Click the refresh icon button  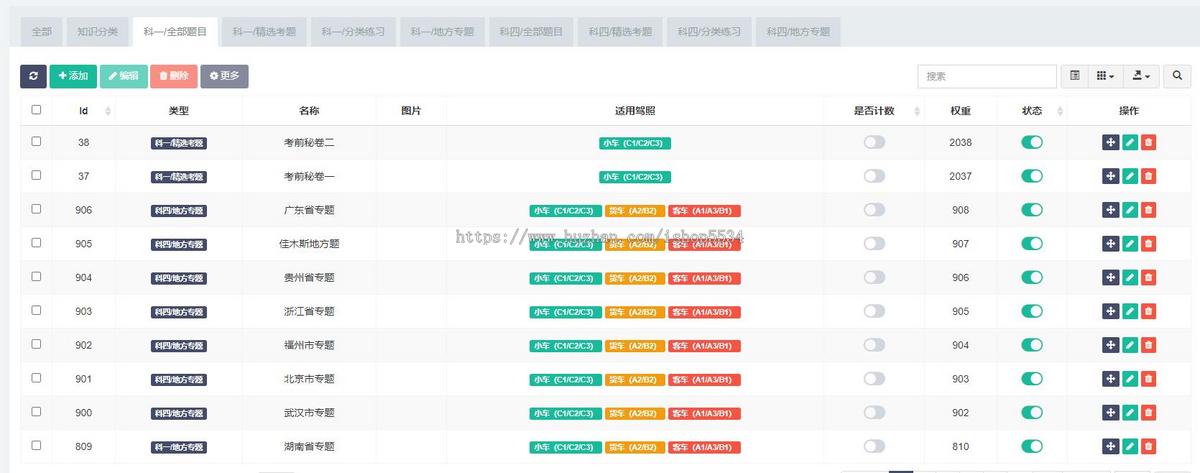(x=33, y=76)
